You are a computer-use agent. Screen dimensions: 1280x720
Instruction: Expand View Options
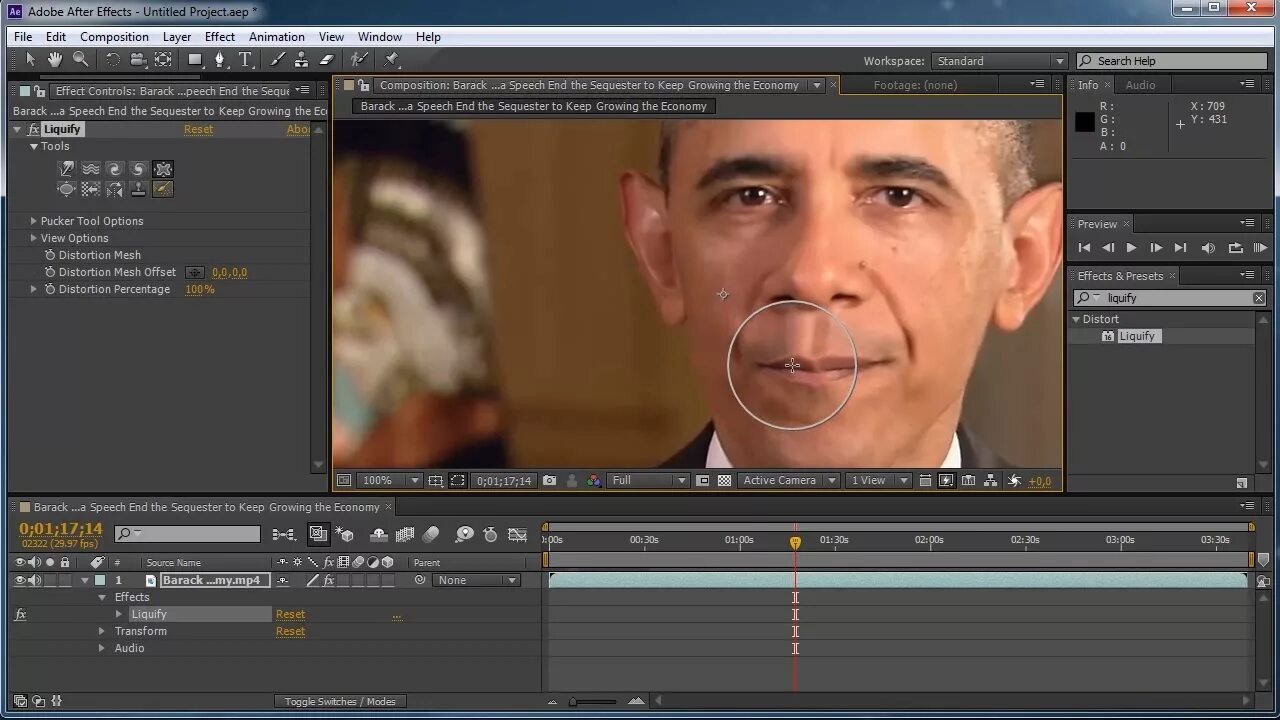pos(34,238)
